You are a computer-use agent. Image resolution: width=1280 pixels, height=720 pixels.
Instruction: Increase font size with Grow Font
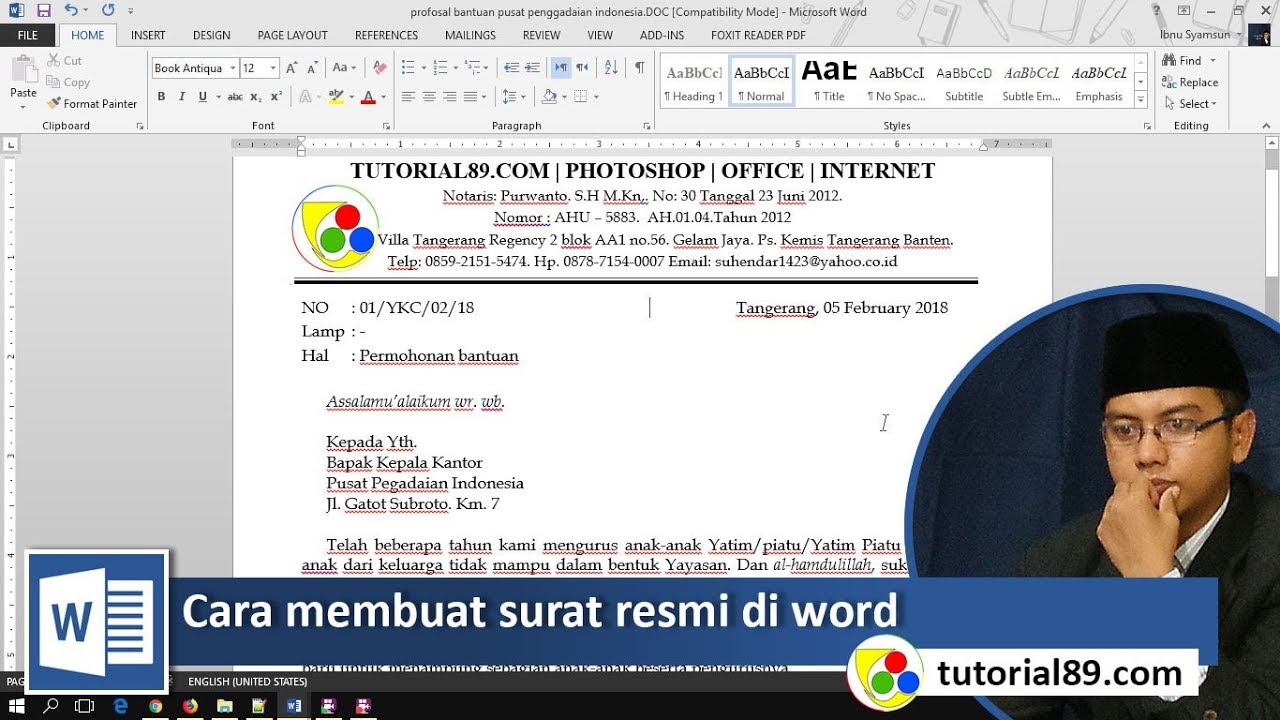(x=292, y=68)
